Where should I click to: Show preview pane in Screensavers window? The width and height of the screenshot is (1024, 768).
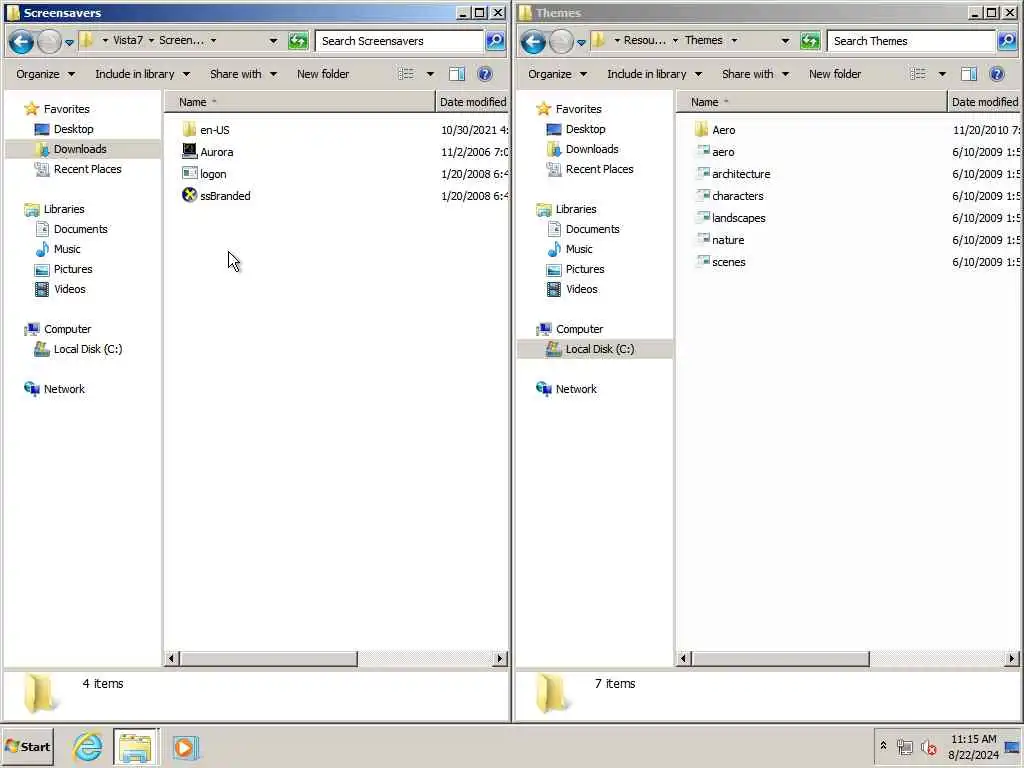click(457, 74)
